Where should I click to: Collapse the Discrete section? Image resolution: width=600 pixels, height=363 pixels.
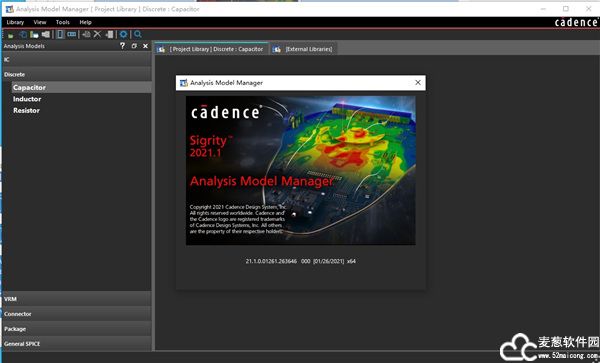click(x=77, y=74)
